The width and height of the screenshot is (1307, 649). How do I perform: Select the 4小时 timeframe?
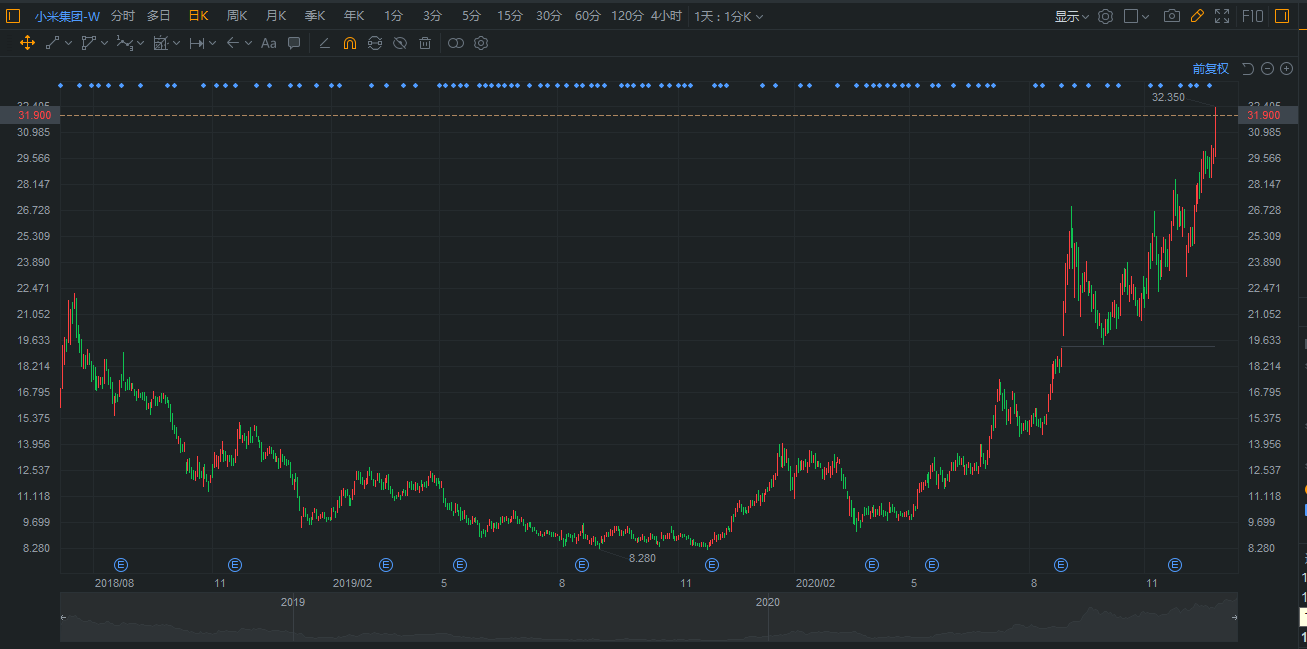click(666, 16)
